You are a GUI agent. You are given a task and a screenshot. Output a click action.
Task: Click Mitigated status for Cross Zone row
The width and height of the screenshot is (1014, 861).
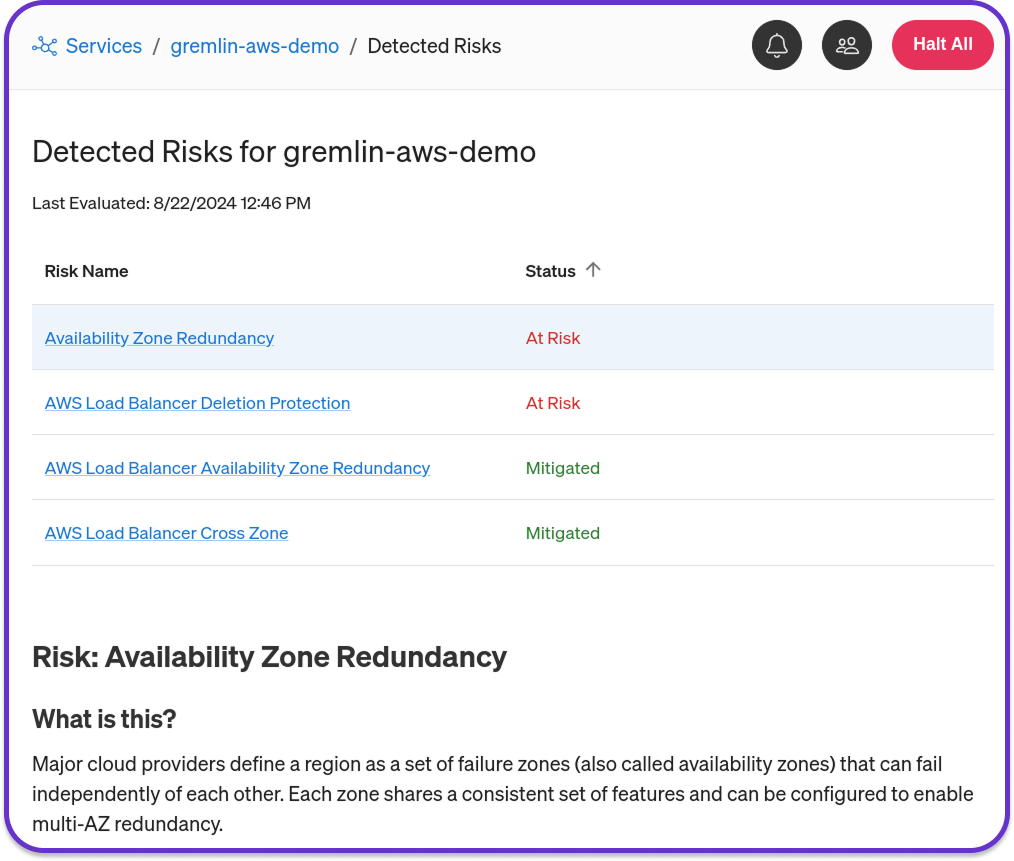(x=563, y=533)
